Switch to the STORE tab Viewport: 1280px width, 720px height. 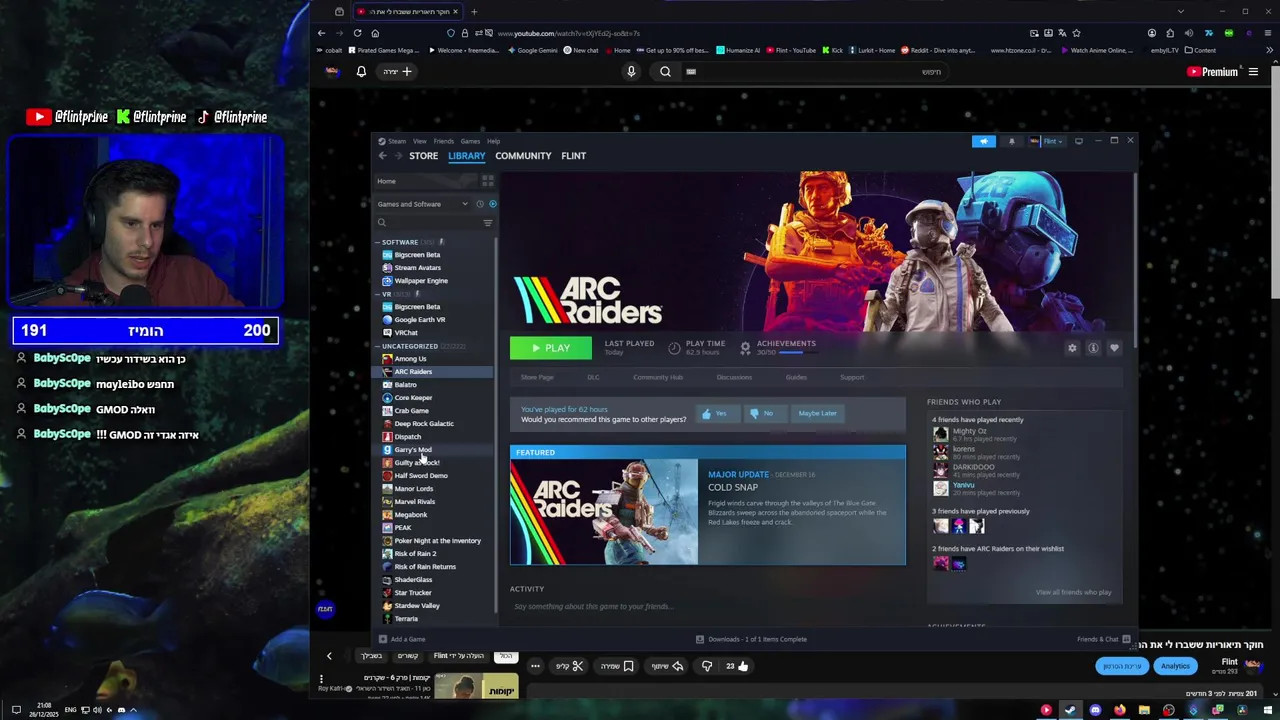(423, 156)
